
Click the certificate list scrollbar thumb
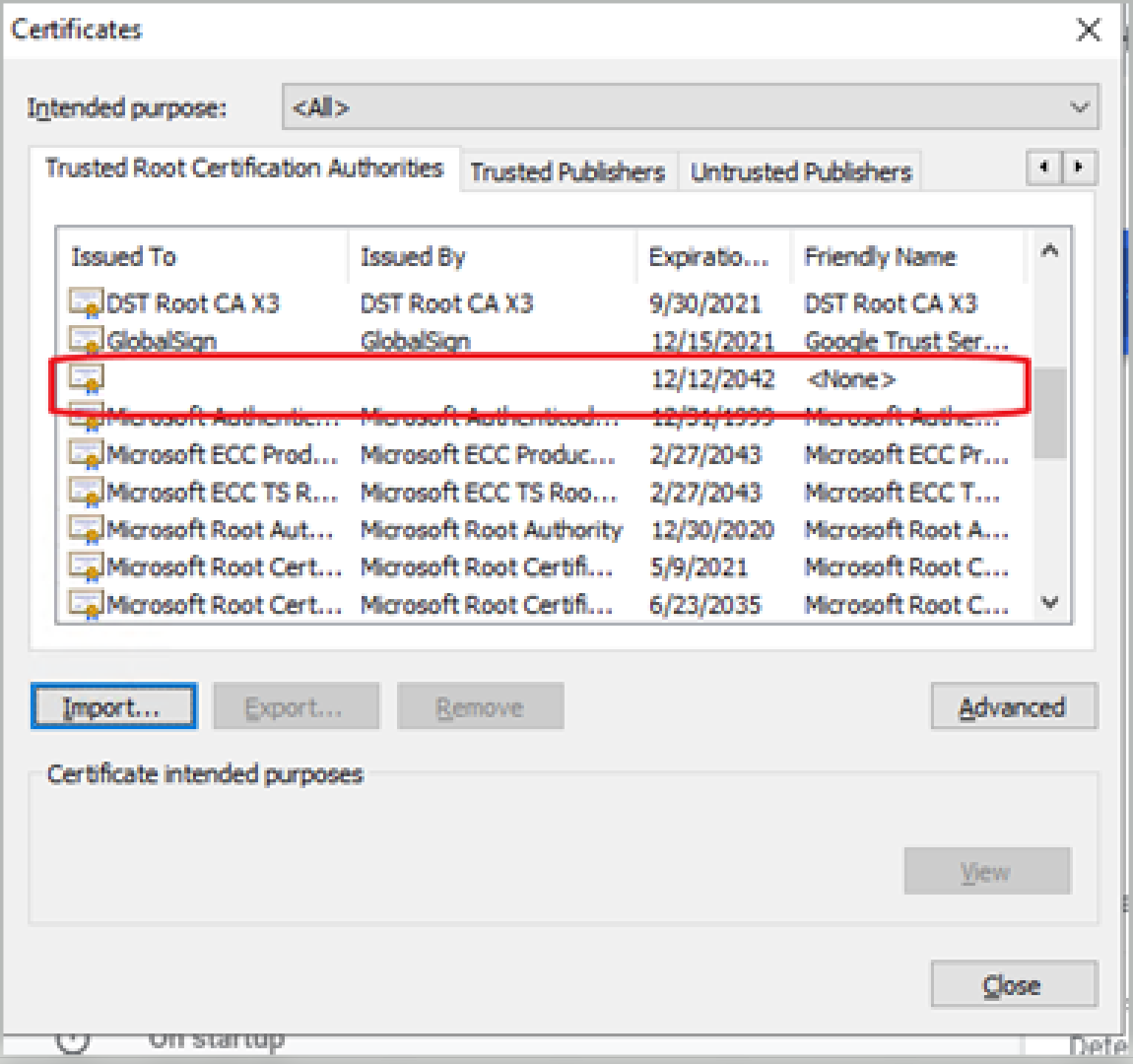(1050, 414)
